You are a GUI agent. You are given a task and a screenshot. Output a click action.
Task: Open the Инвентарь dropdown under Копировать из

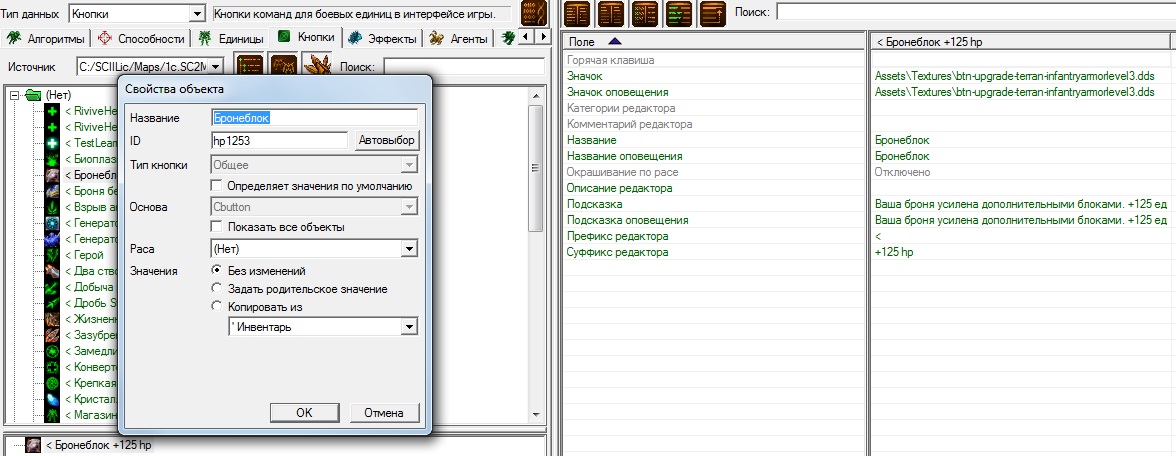(323, 327)
